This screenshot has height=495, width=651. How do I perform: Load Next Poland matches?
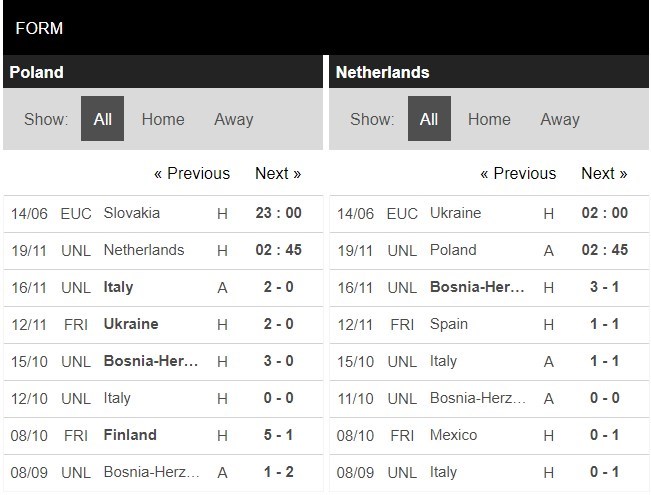[278, 173]
